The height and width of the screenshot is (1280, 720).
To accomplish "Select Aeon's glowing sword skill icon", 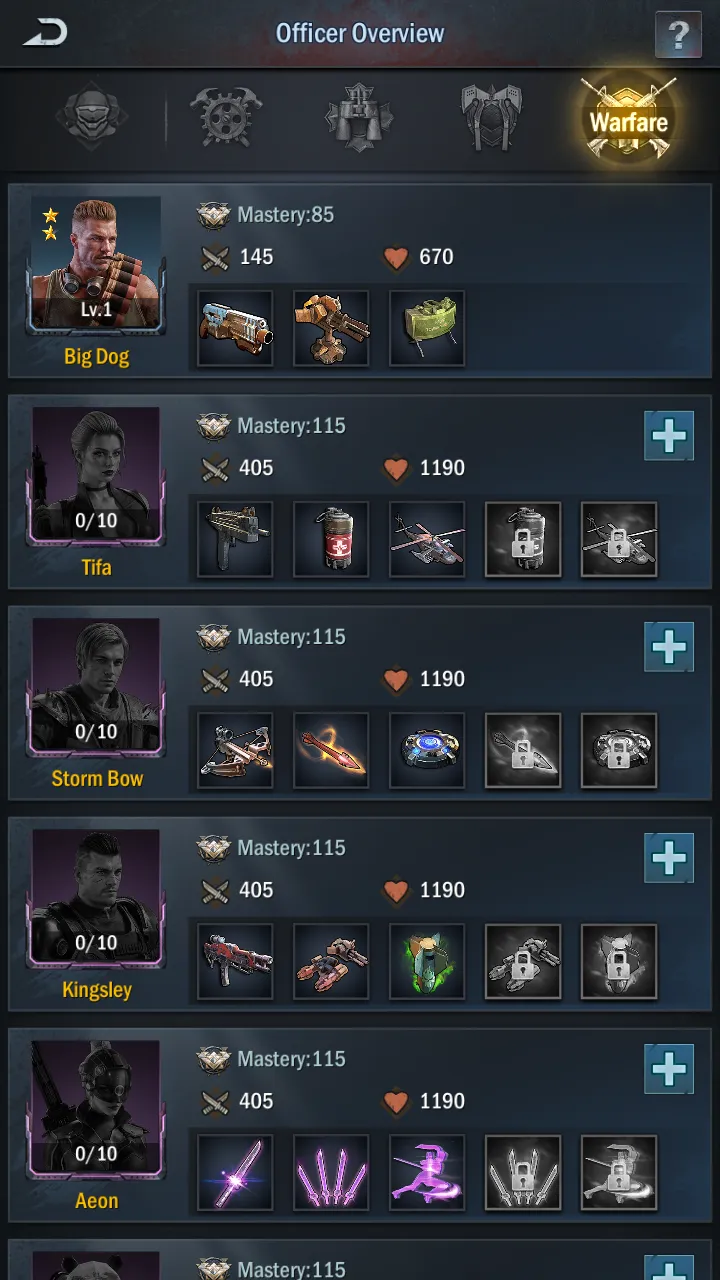I will (x=235, y=1172).
